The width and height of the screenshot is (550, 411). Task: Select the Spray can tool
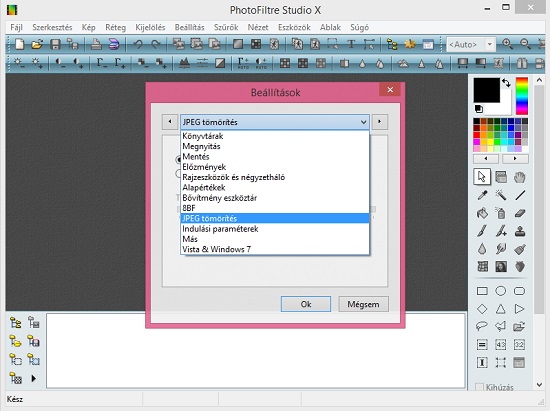click(x=501, y=213)
